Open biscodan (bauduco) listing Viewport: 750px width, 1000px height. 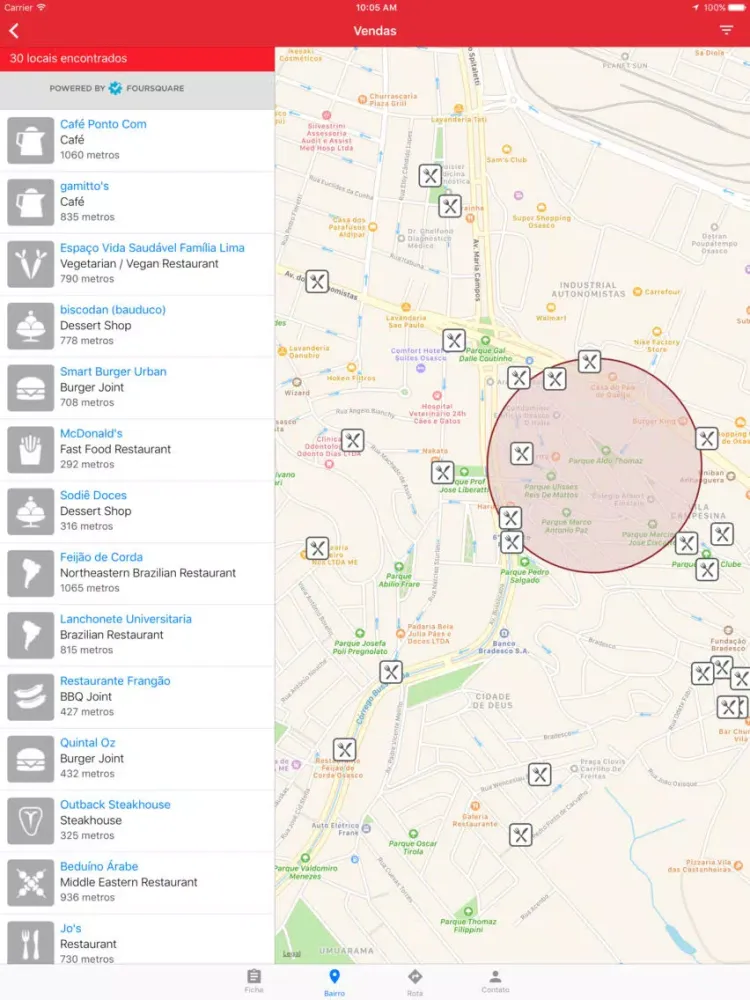pos(137,326)
